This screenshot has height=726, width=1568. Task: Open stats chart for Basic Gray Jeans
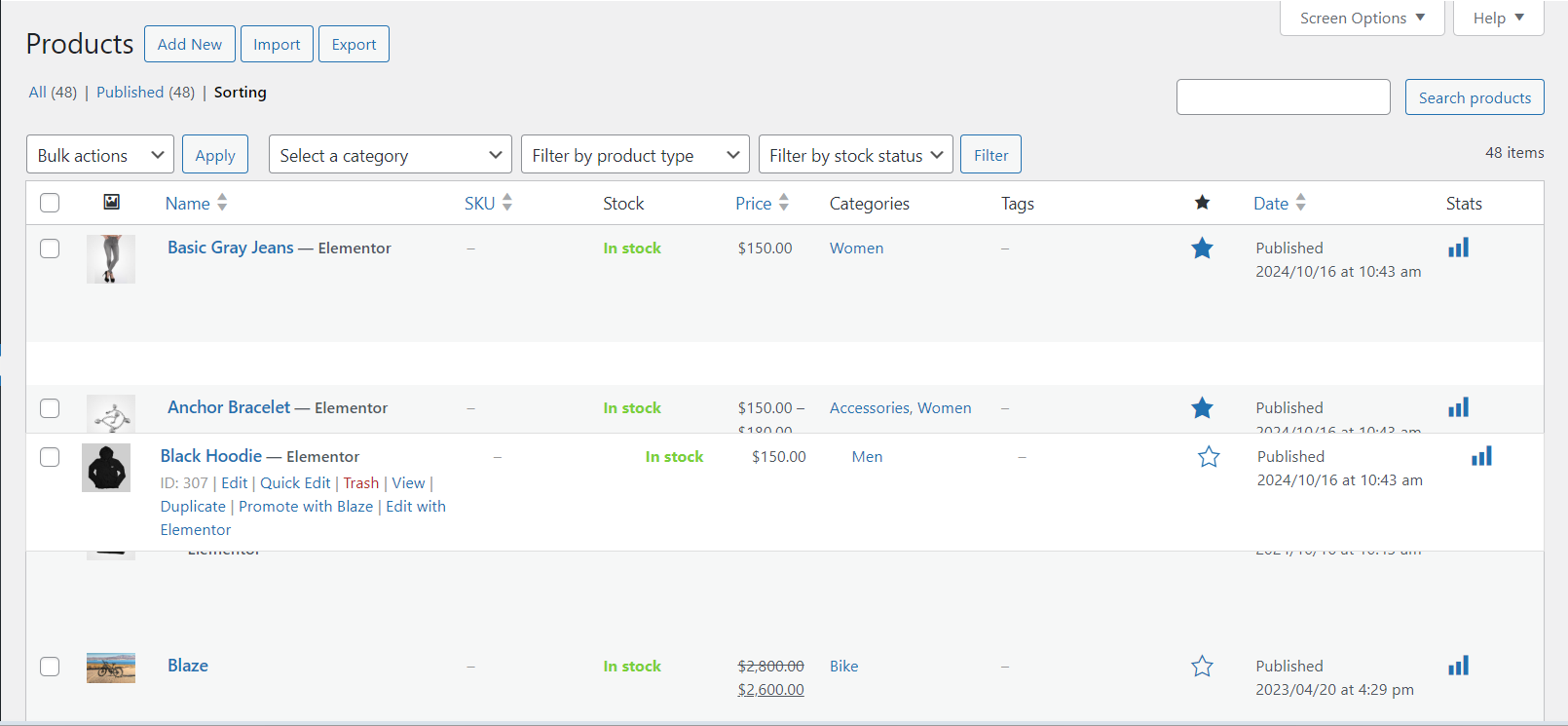(x=1458, y=248)
